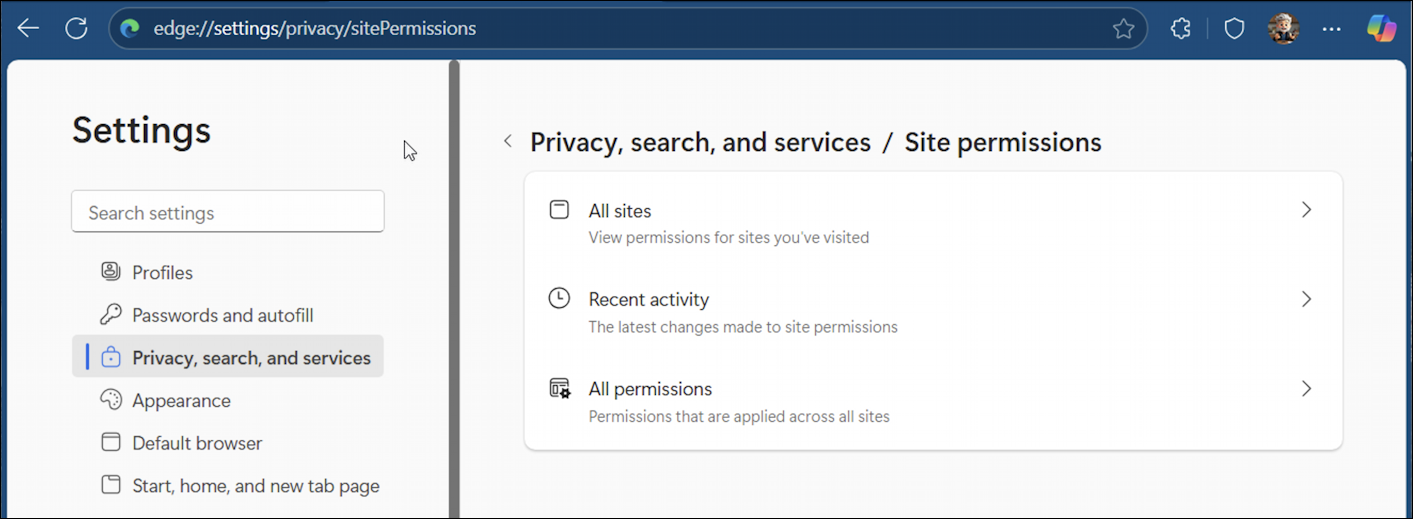Click the sidebar vertical scrollbar

tap(454, 288)
